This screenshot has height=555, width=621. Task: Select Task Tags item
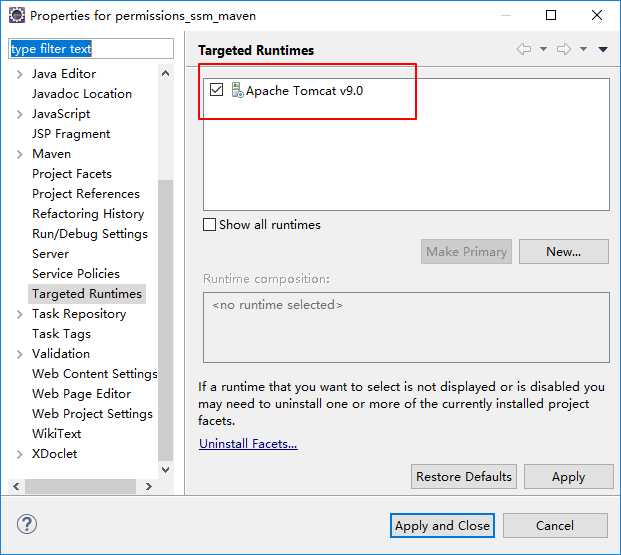coord(61,334)
